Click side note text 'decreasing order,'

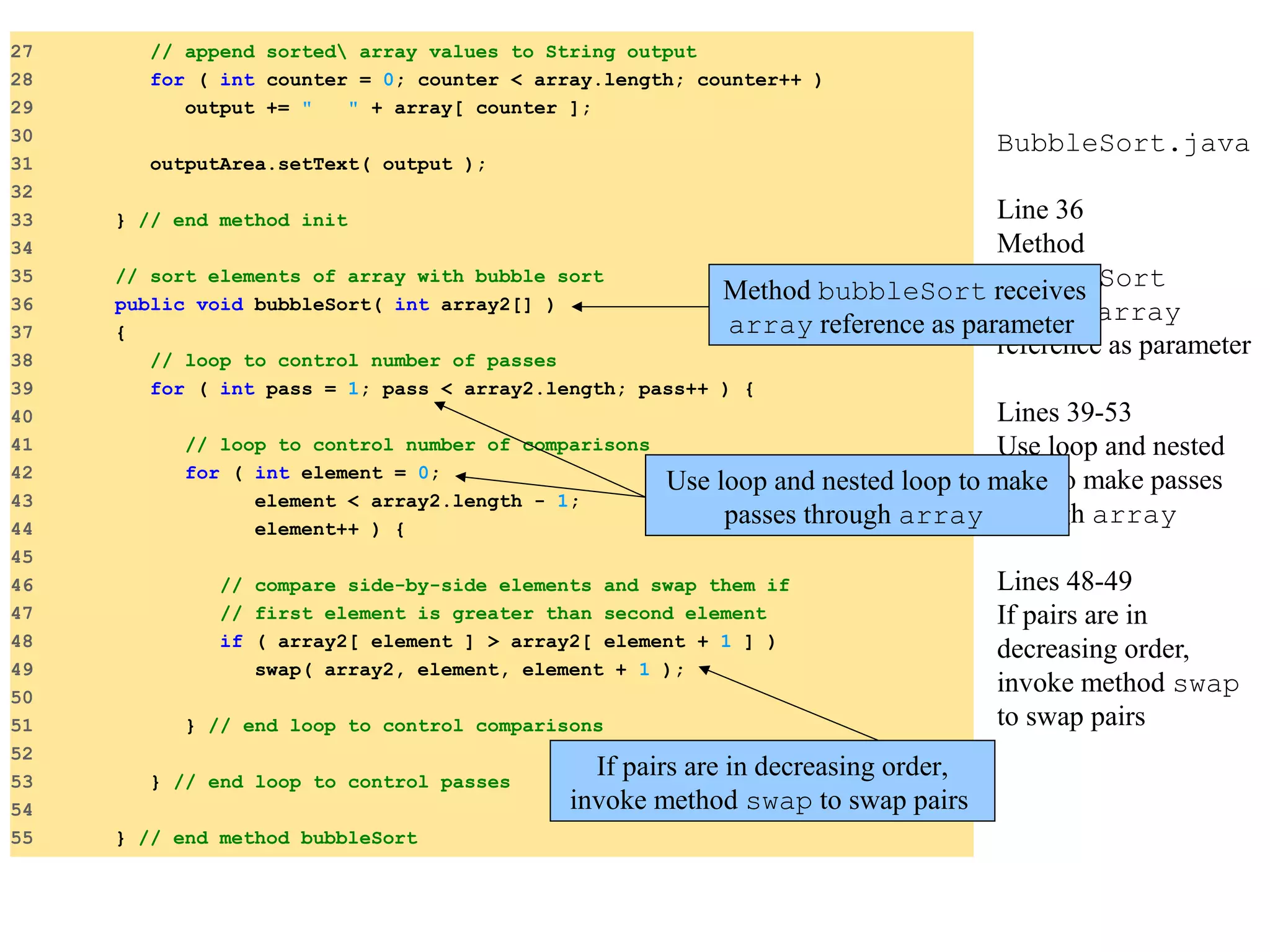pyautogui.click(x=1093, y=650)
